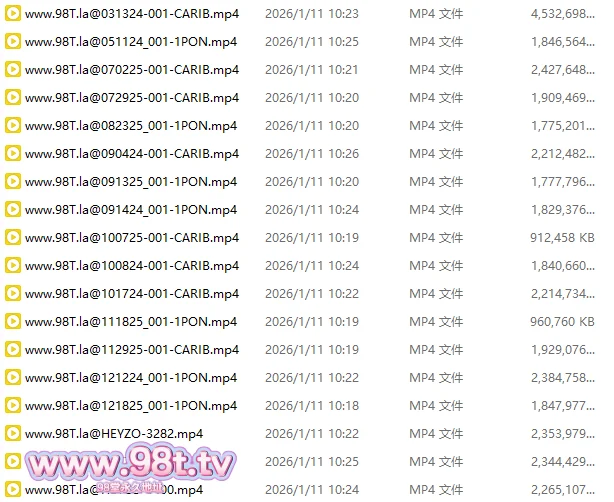Click the icon of 031324-001-CARIB.mp4
614x502 pixels.
point(13,14)
